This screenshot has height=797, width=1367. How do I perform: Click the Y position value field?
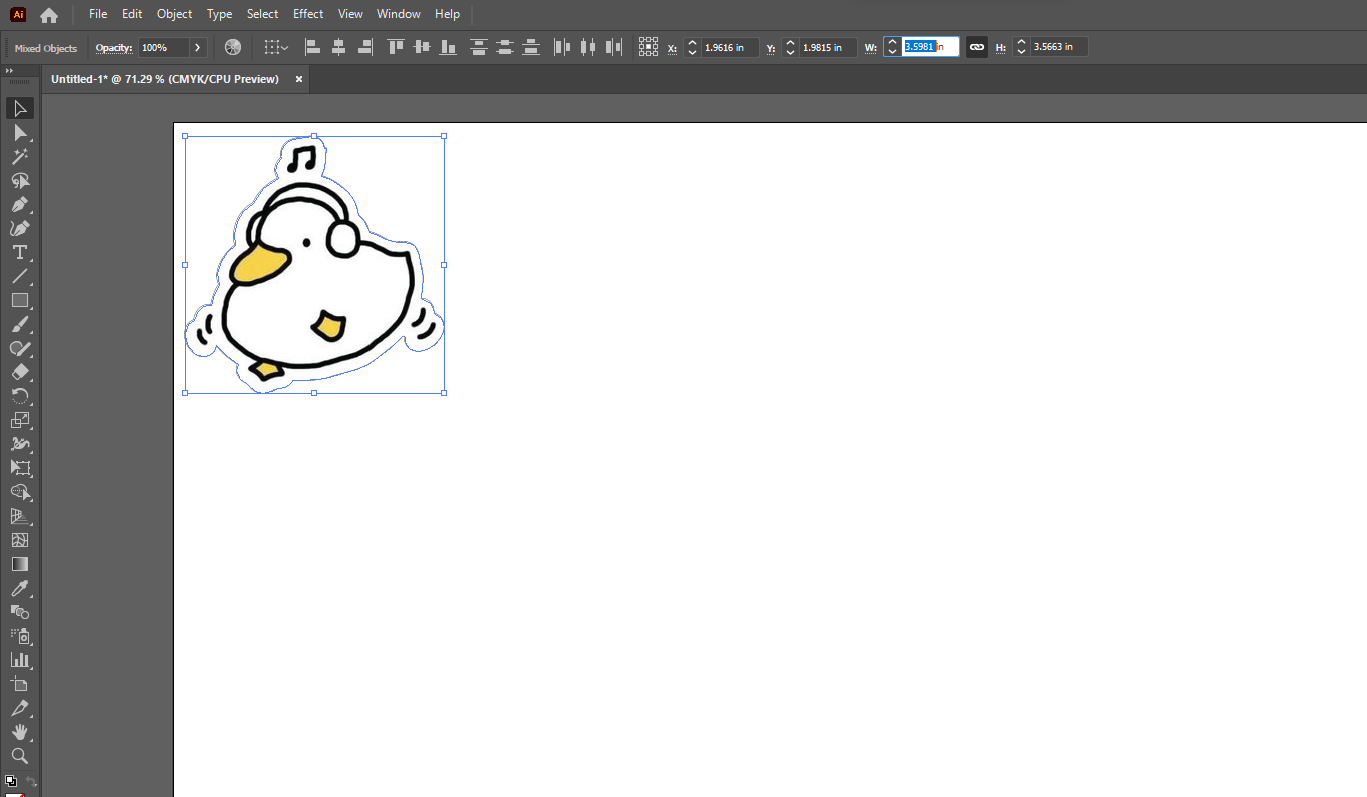pyautogui.click(x=828, y=47)
